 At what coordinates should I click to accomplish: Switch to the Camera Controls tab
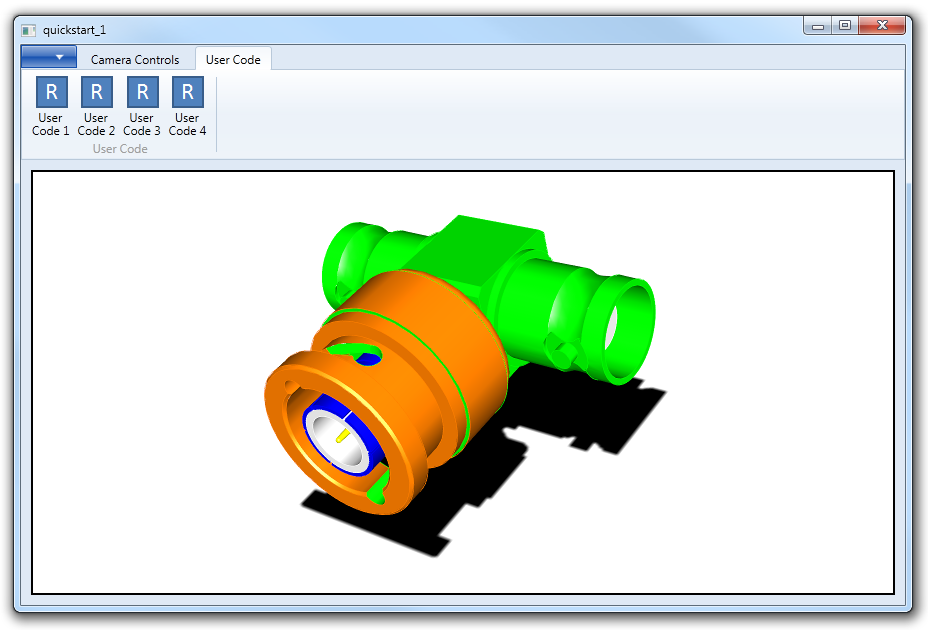pyautogui.click(x=135, y=60)
